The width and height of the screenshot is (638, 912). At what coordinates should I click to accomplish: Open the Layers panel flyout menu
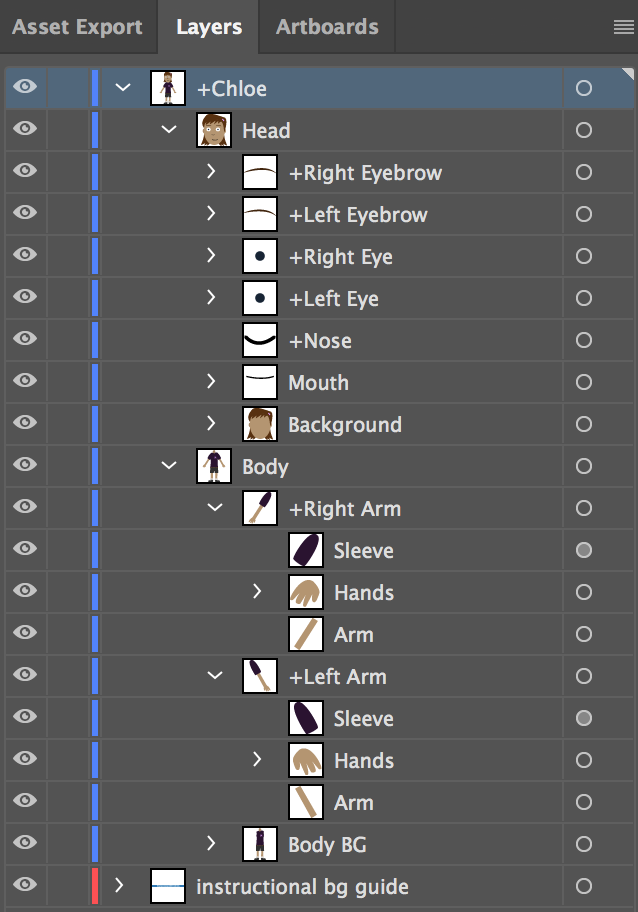619,27
